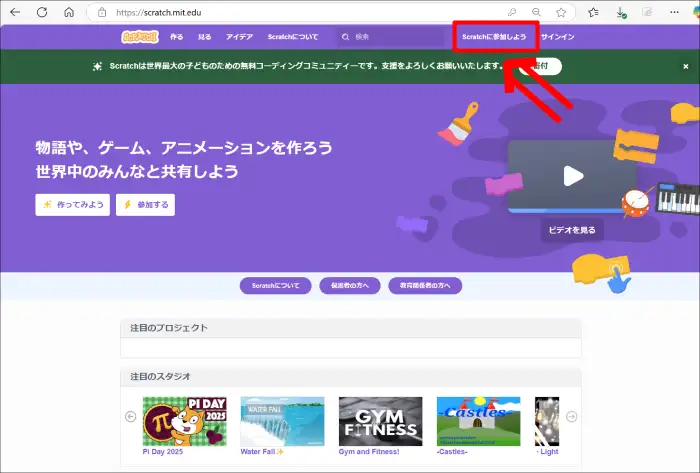This screenshot has width=700, height=473.
Task: Click the 教育関係者の方へ button
Action: pos(425,286)
